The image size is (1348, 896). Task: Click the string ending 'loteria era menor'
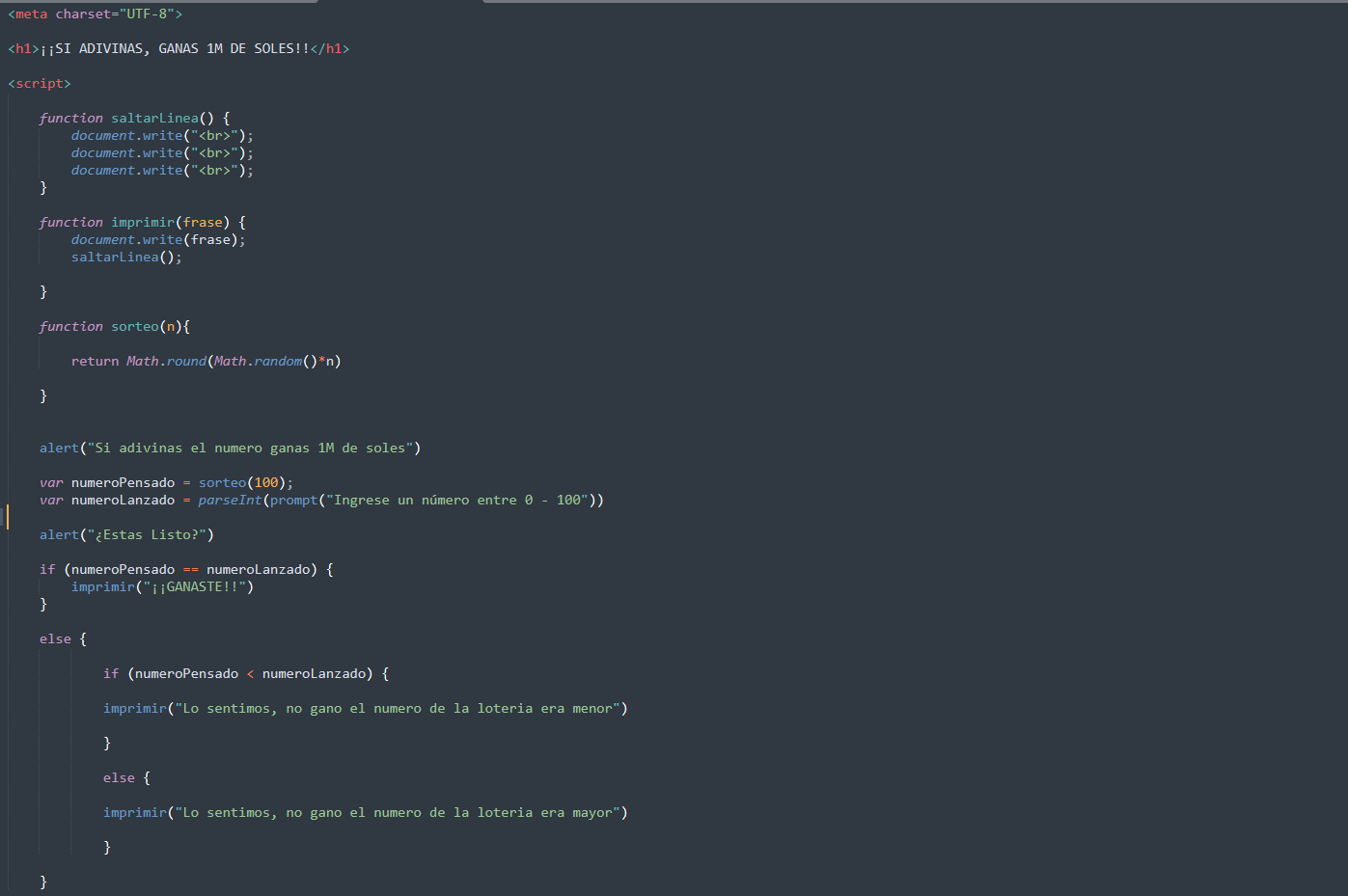[x=398, y=708]
